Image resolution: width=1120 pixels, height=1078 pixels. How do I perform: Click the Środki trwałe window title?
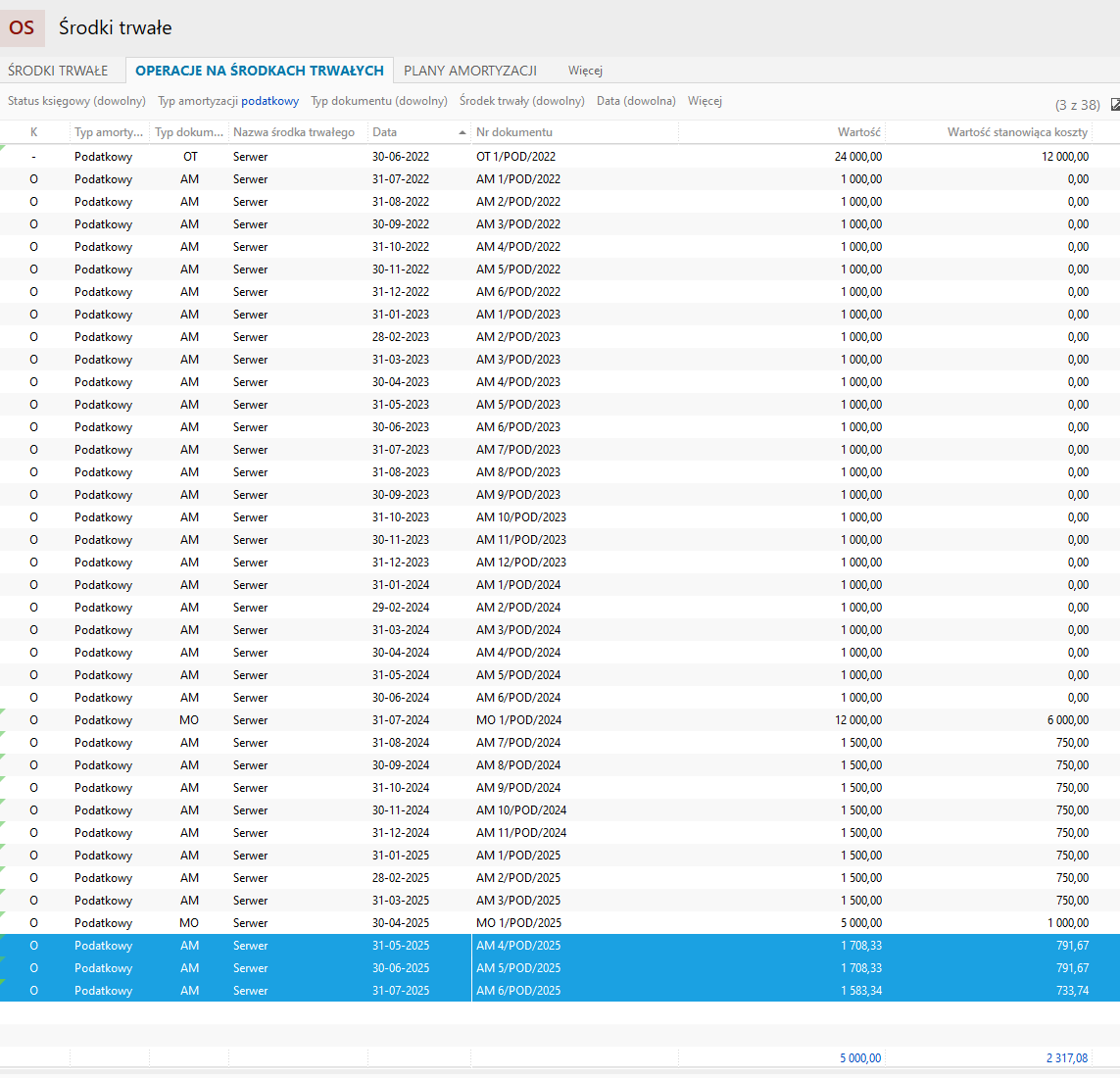(x=115, y=27)
